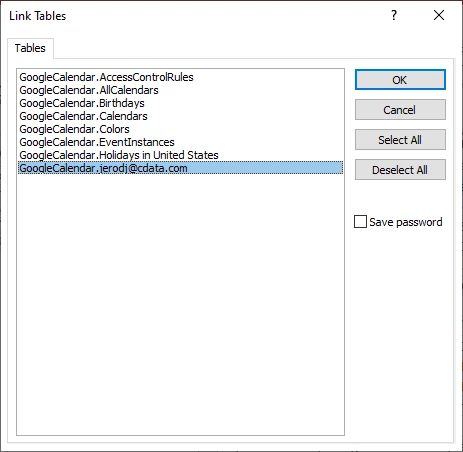Select the GoogleCalendar.AllCalendars table
The image size is (463, 452).
[180, 90]
